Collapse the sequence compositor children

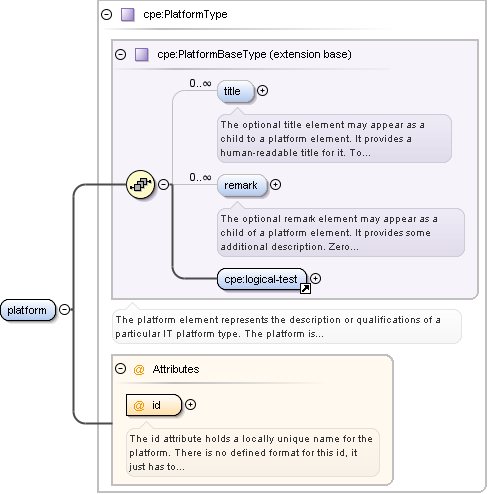(163, 184)
